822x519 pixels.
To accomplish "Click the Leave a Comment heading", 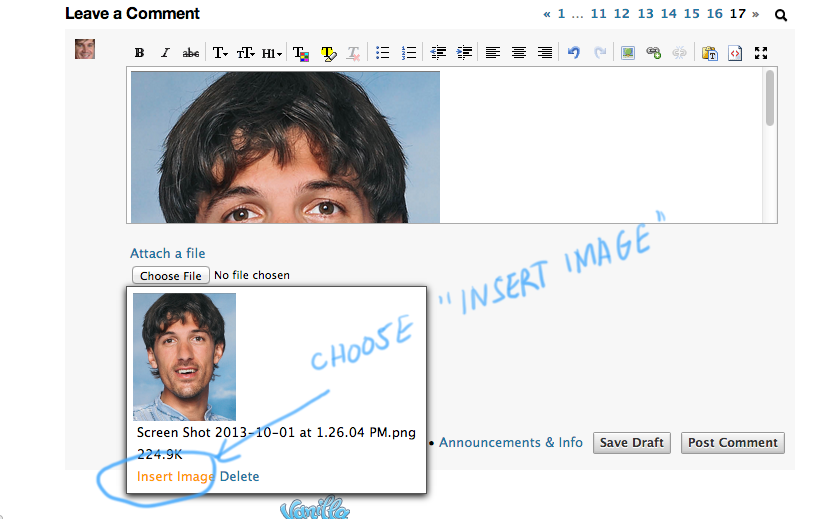I will point(132,14).
